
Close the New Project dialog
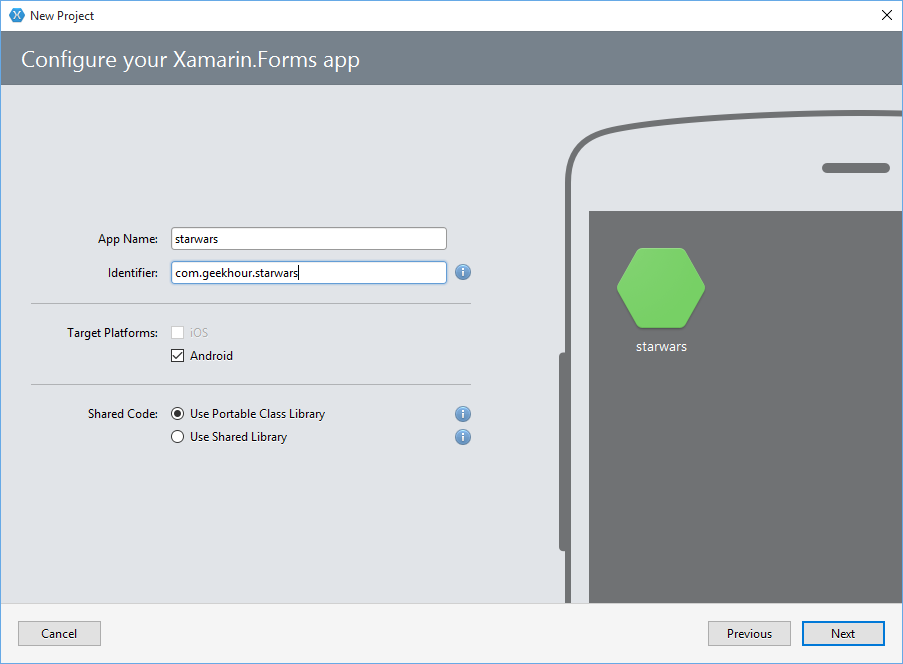coord(887,16)
